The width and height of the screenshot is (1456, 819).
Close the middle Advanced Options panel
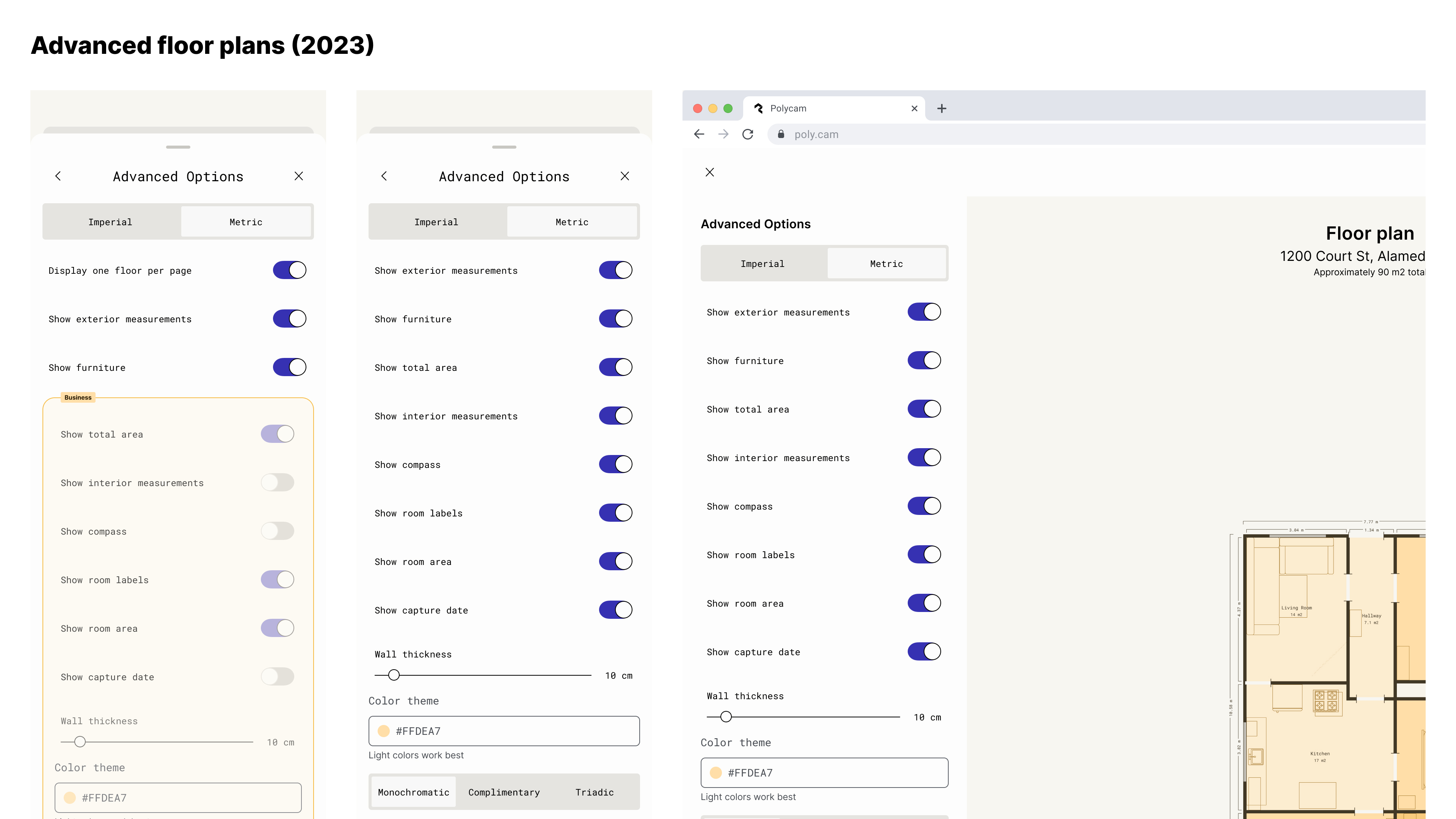tap(625, 176)
